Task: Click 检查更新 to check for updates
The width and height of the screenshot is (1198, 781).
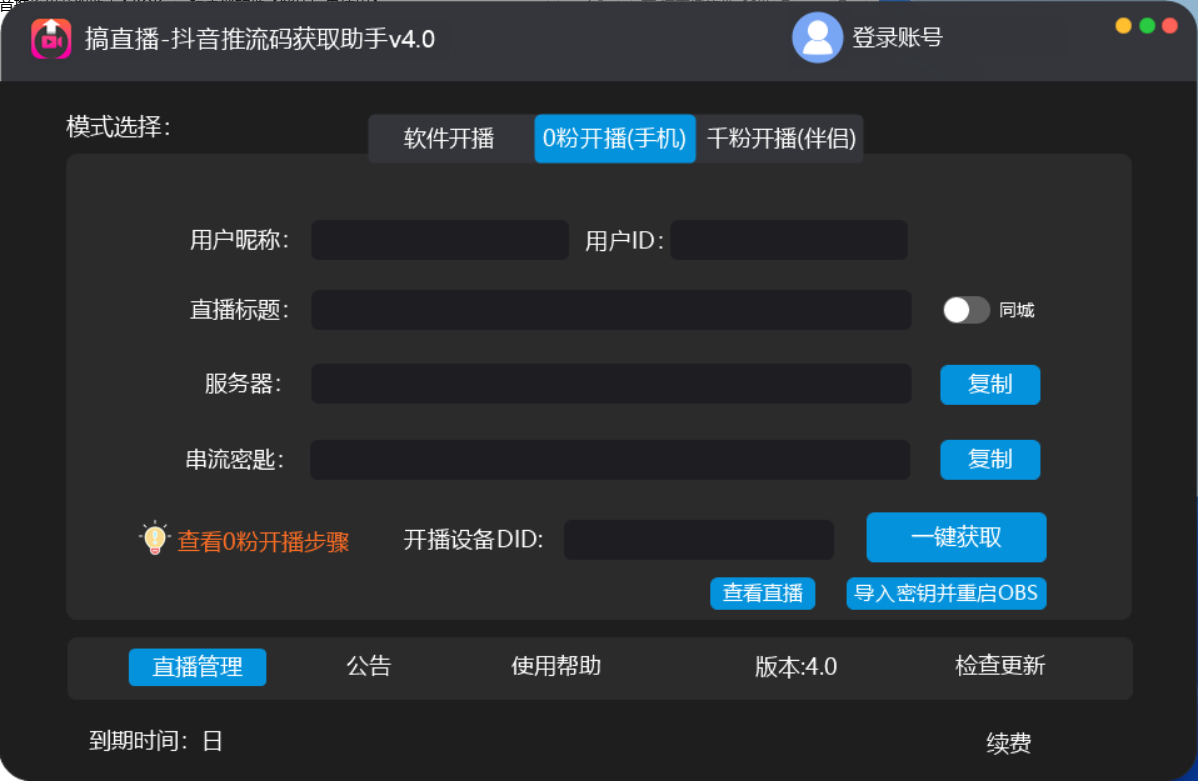Action: coord(1000,667)
